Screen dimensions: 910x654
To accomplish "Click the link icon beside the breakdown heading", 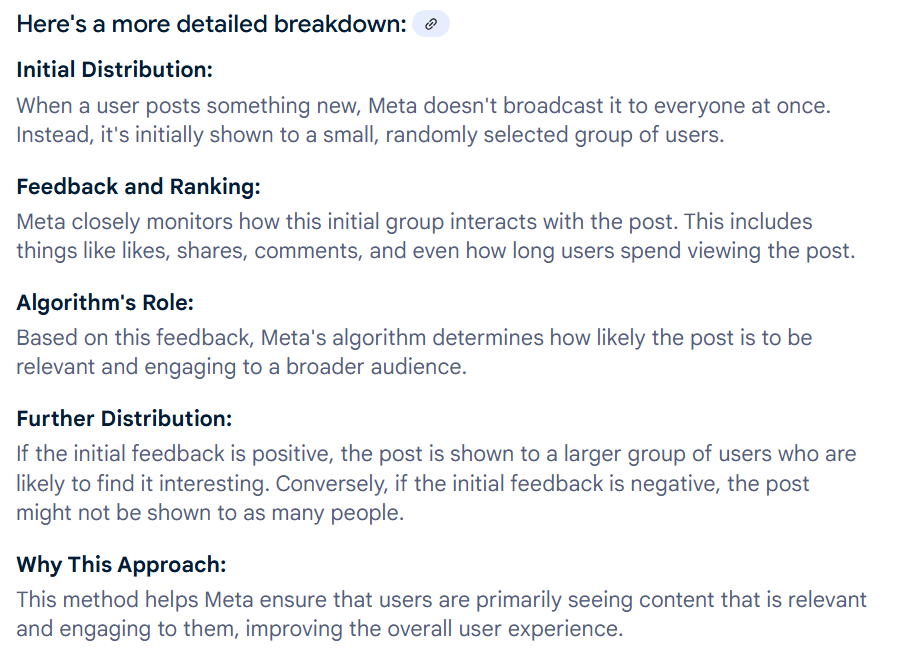I will [430, 24].
